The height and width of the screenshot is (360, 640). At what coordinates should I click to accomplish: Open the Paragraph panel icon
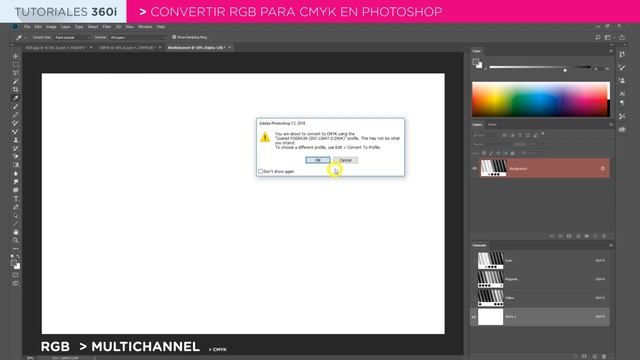click(622, 103)
